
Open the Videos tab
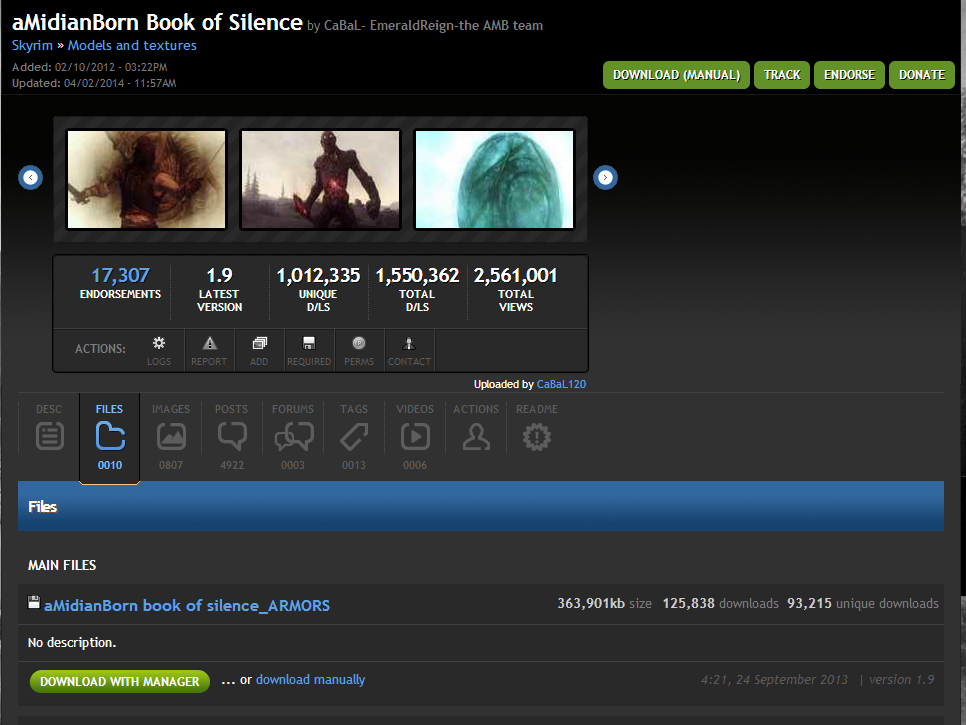415,436
